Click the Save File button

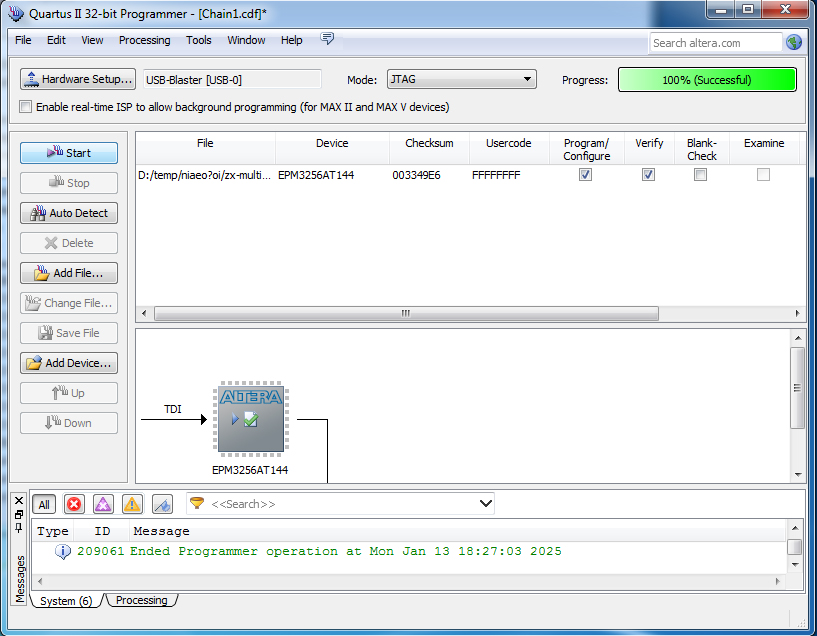69,333
